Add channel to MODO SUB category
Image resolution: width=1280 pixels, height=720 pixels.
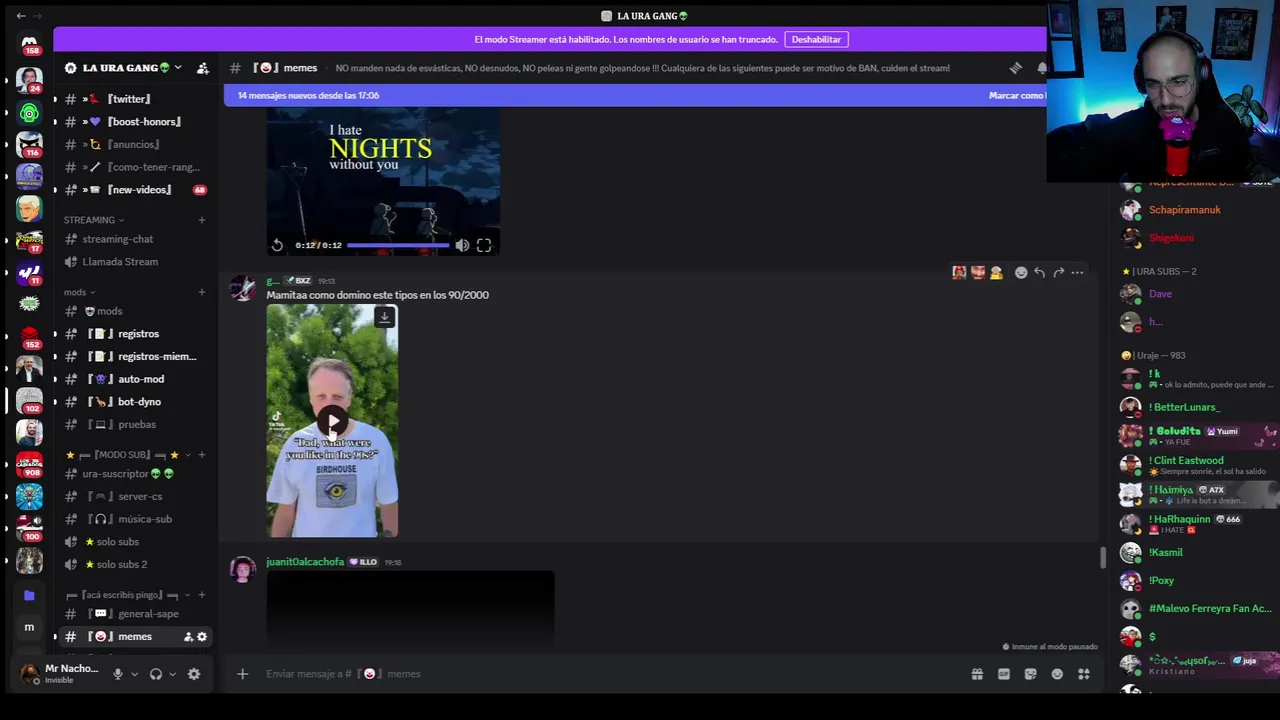[x=202, y=455]
